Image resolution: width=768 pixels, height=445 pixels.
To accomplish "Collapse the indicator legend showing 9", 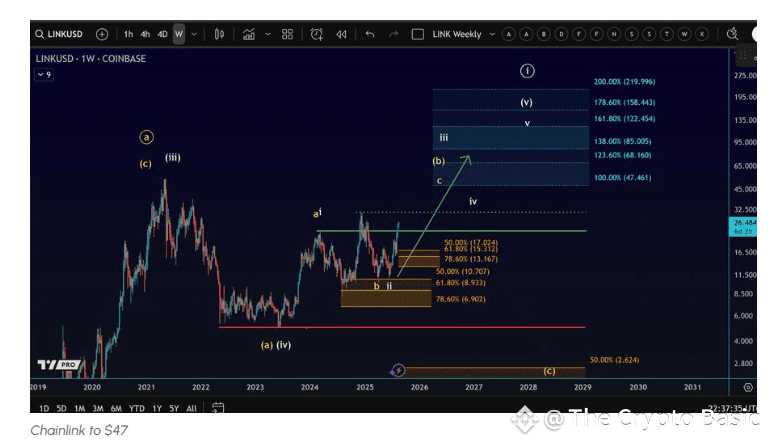I will click(44, 74).
